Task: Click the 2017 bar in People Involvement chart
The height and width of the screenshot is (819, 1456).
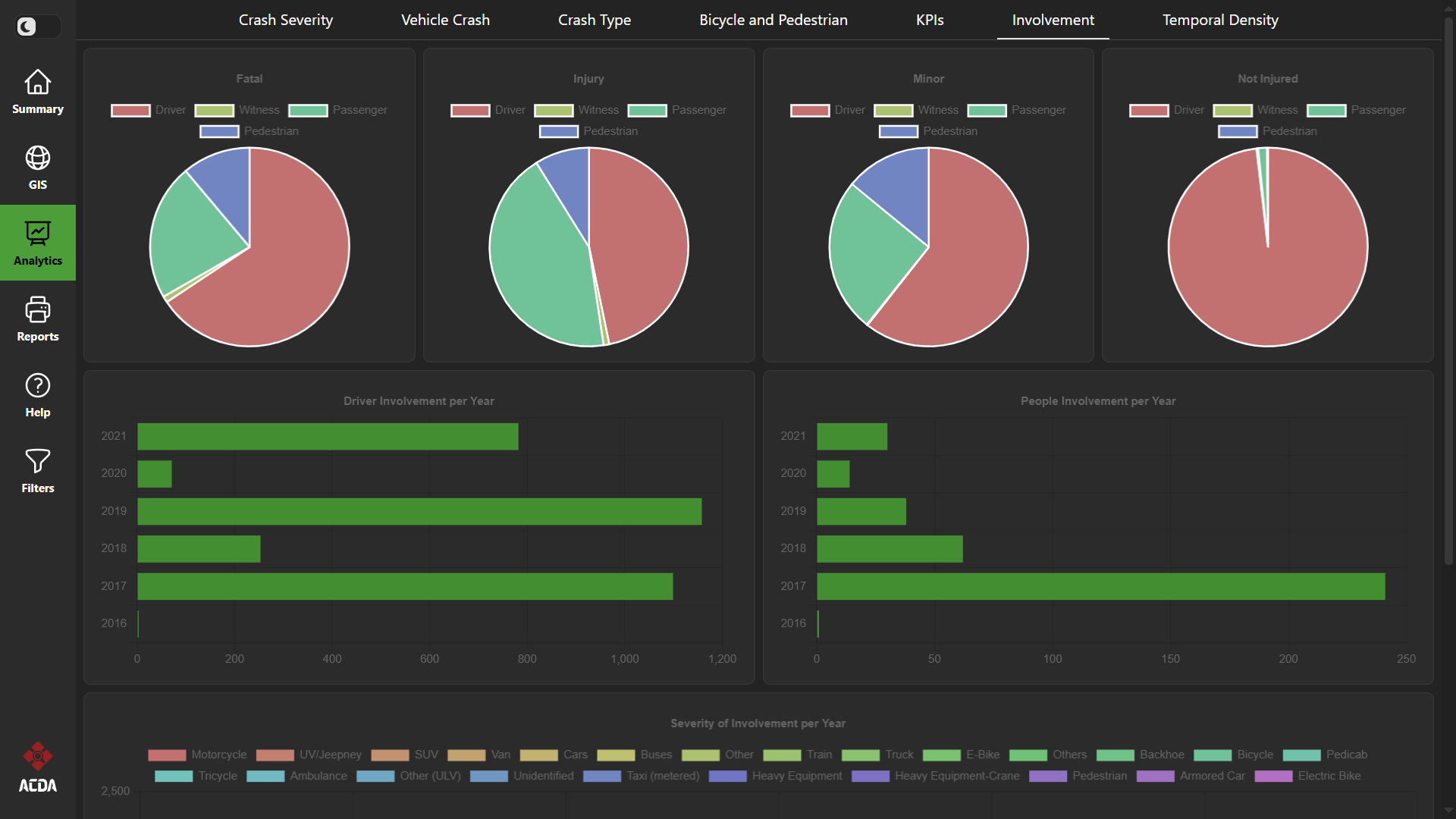Action: tap(1101, 587)
